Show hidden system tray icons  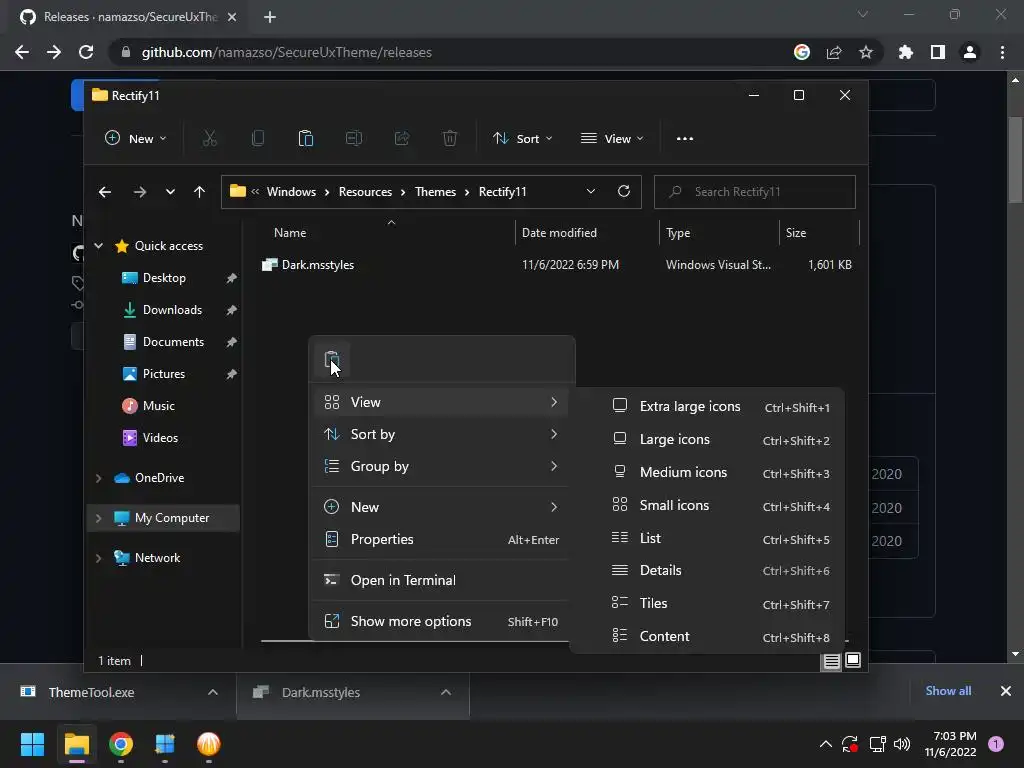(x=825, y=744)
